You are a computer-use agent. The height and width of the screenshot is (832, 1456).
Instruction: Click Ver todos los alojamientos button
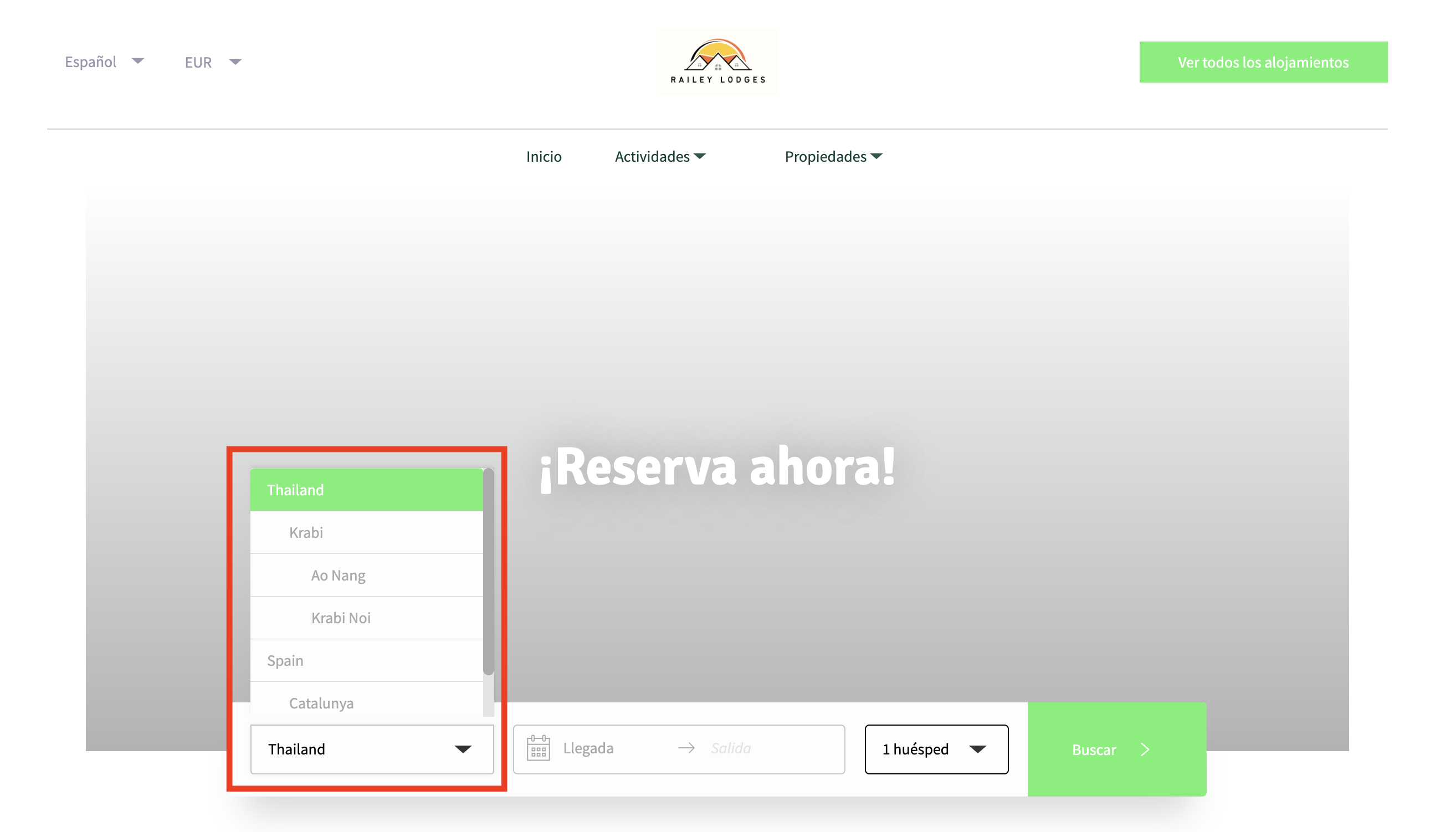tap(1263, 61)
